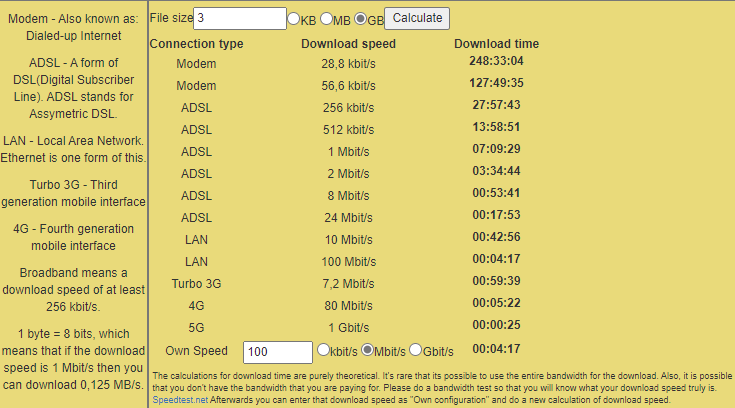Click the Download speed column header
Screen dimensions: 735x408
click(348, 44)
